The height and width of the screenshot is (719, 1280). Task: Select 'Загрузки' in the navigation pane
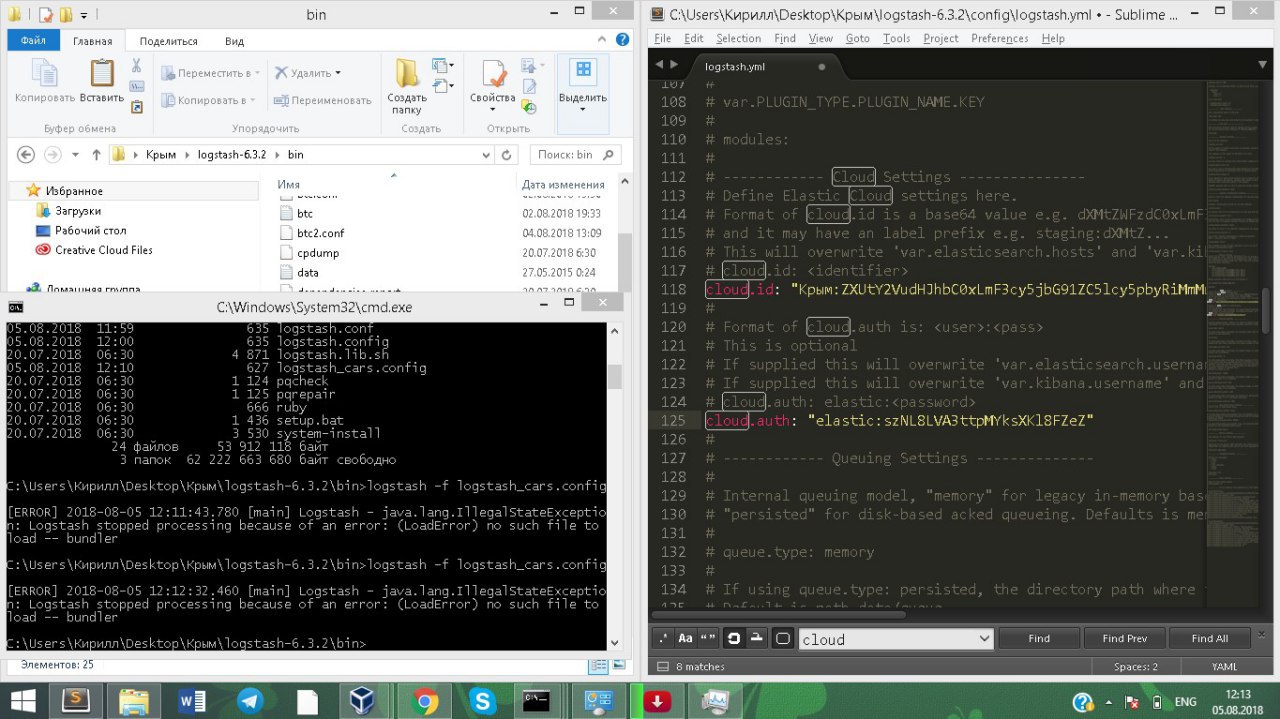click(78, 211)
